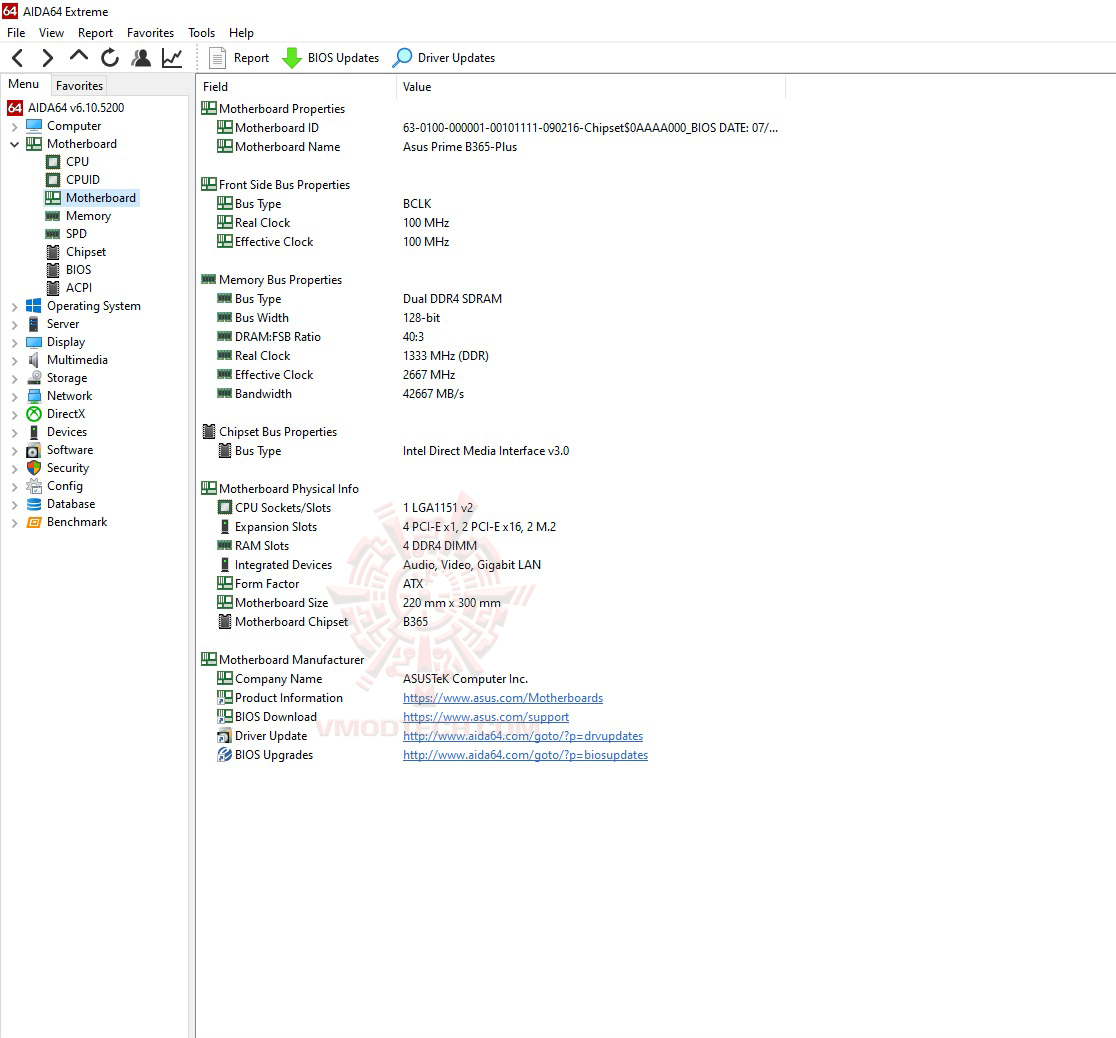
Task: Click the Back navigation arrow
Action: (x=18, y=58)
